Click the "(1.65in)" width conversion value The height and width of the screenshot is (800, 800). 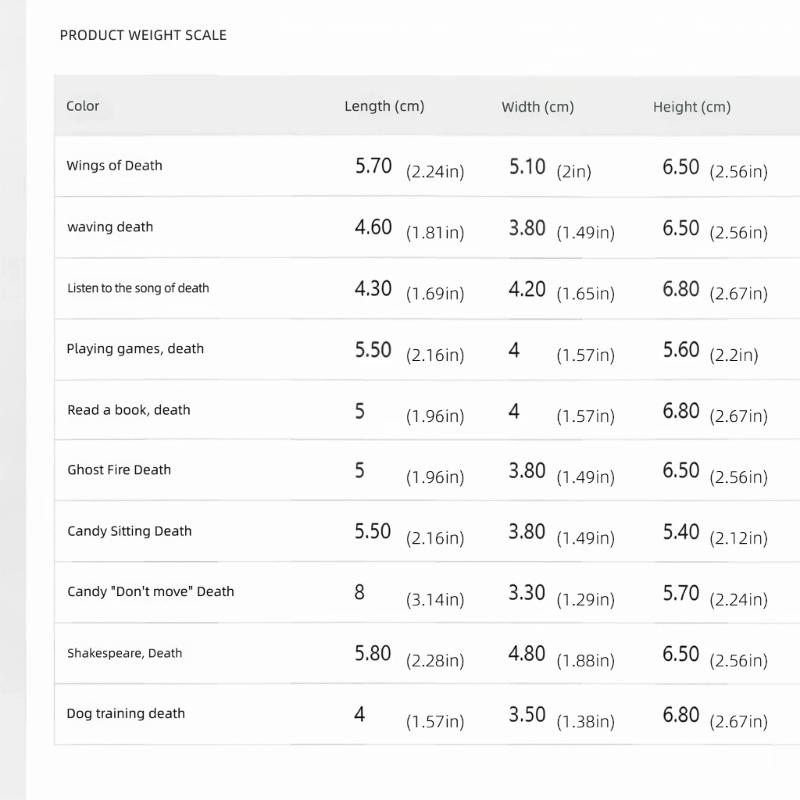pyautogui.click(x=586, y=294)
